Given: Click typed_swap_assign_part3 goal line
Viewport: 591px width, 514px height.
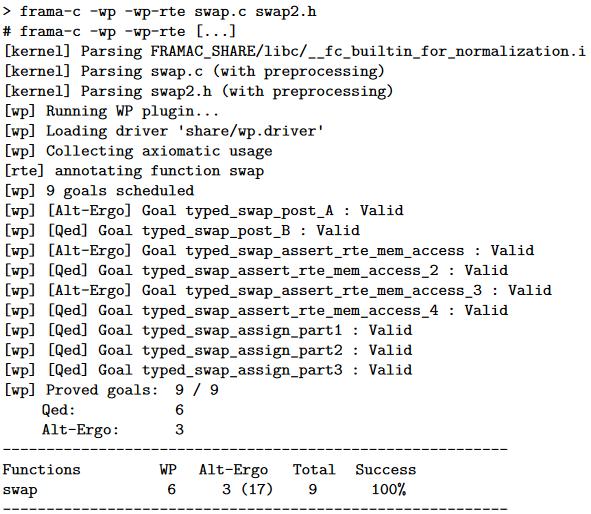Looking at the screenshot, I should point(208,370).
